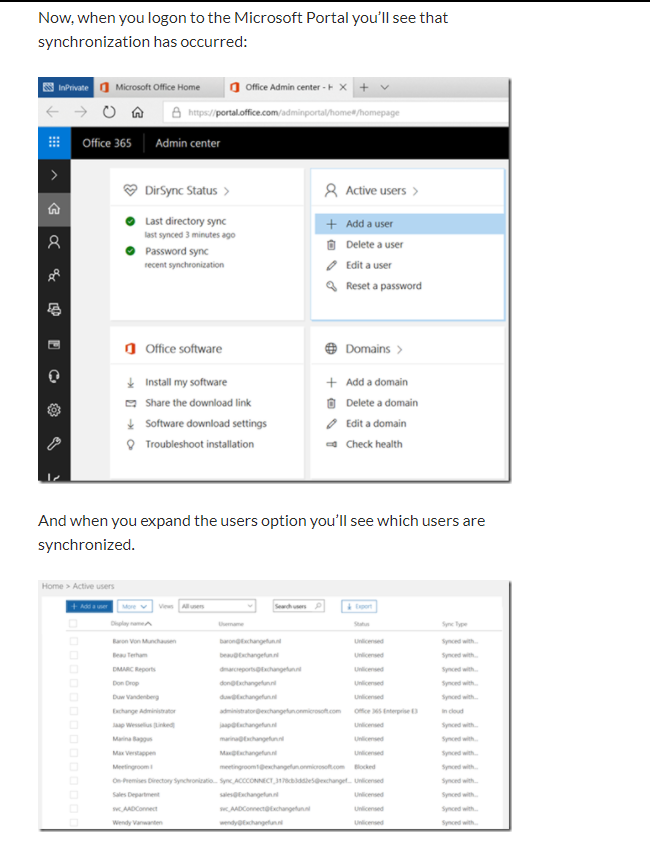This screenshot has width=650, height=854.
Task: Click Home in the breadcrumb
Action: [x=52, y=586]
